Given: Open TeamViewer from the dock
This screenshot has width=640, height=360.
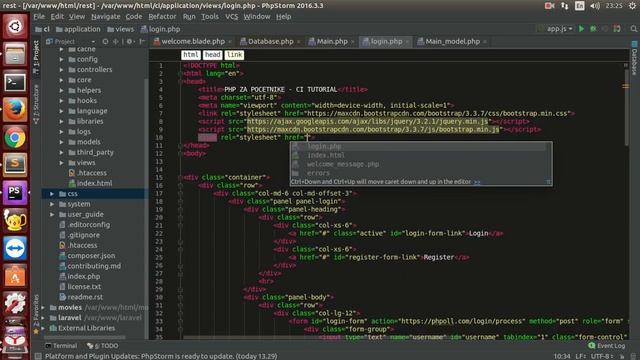Looking at the screenshot, I should point(15,248).
